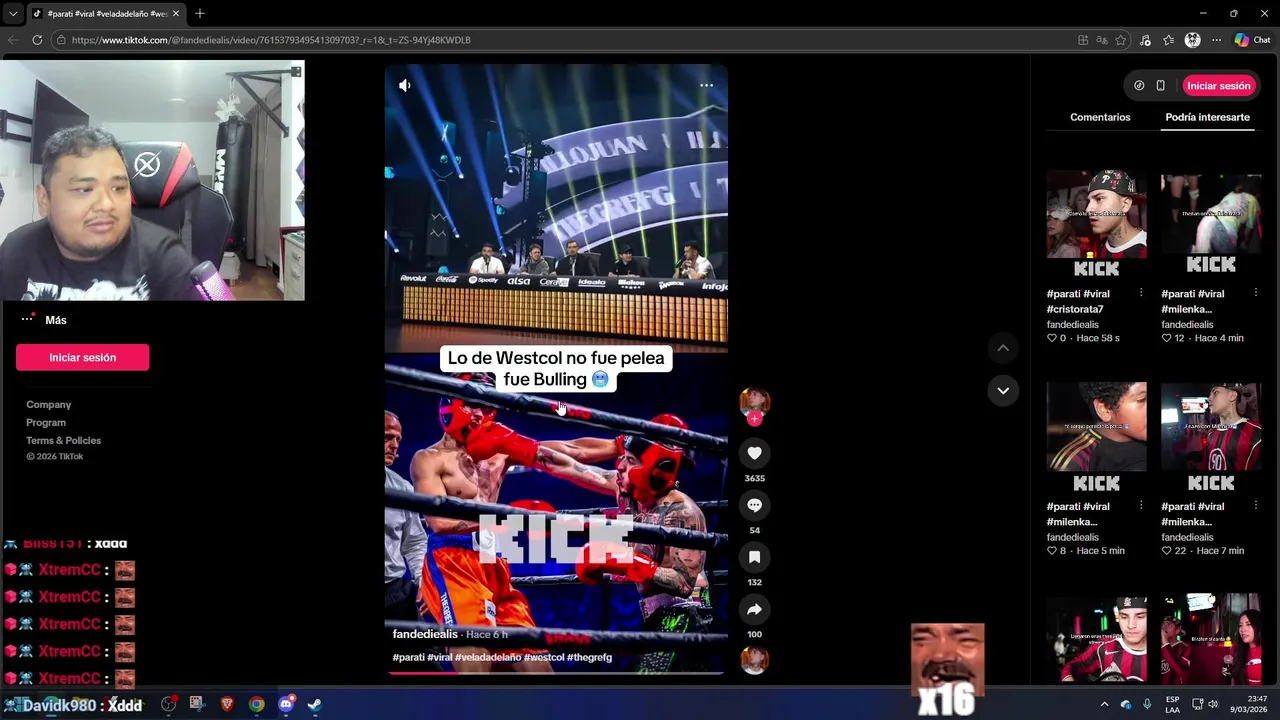Refresh the page in the browser
1280x720 pixels.
[37, 40]
